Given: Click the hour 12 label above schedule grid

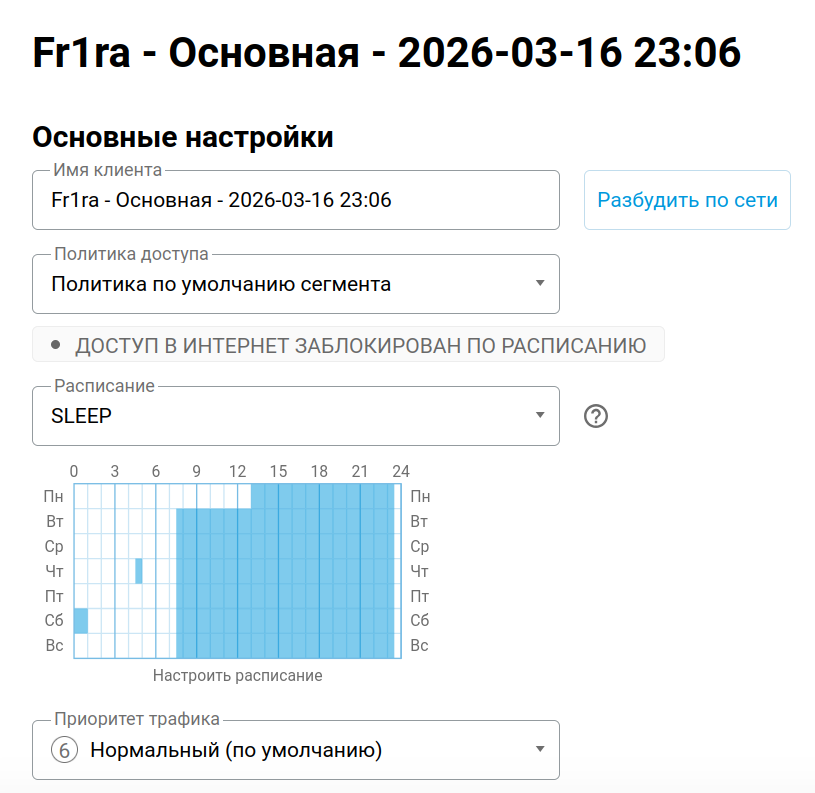Looking at the screenshot, I should pyautogui.click(x=237, y=471).
